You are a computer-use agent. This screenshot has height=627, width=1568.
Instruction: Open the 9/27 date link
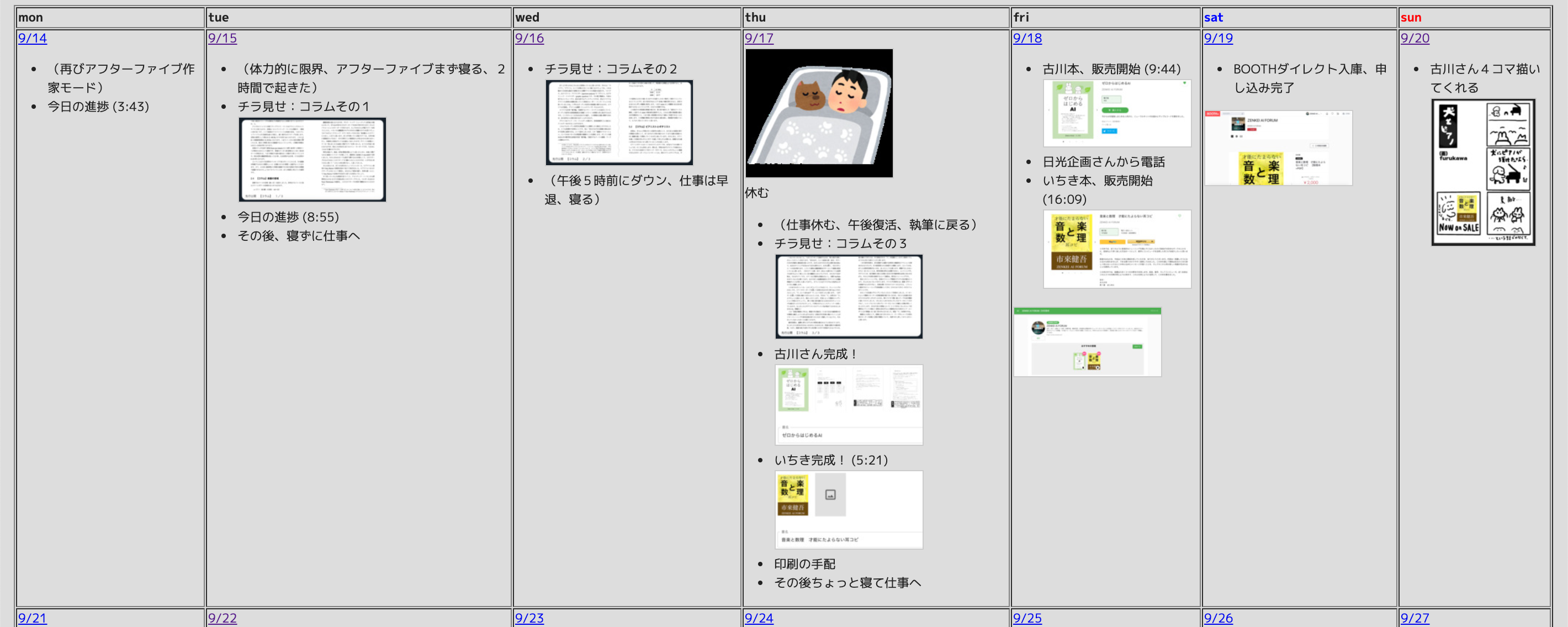1415,618
